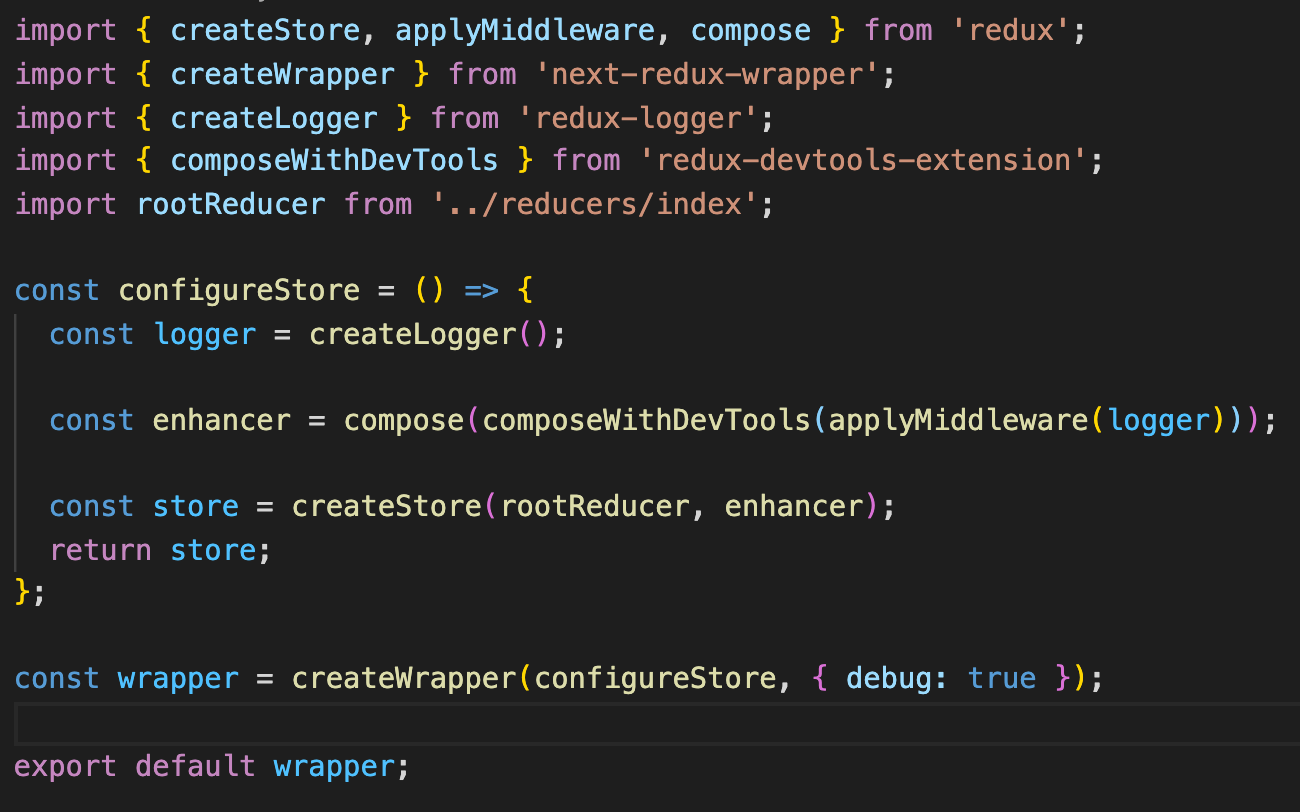
Task: Place cursor on createWrapper in its import statement
Action: point(283,74)
